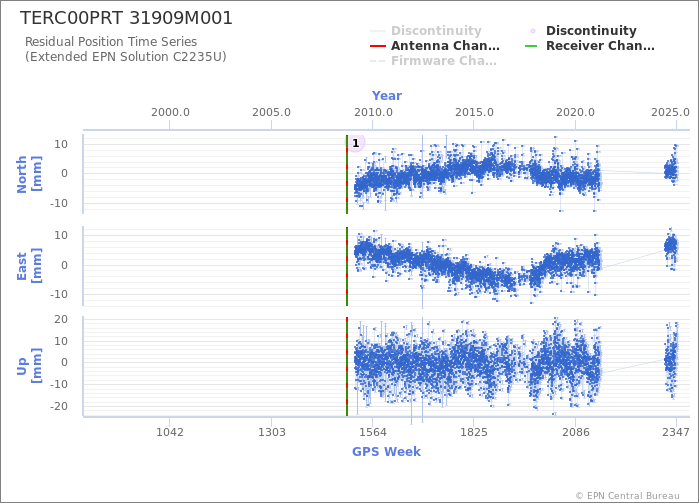Click the 'North [mm]' axis label
The width and height of the screenshot is (700, 504).
[x=29, y=174]
